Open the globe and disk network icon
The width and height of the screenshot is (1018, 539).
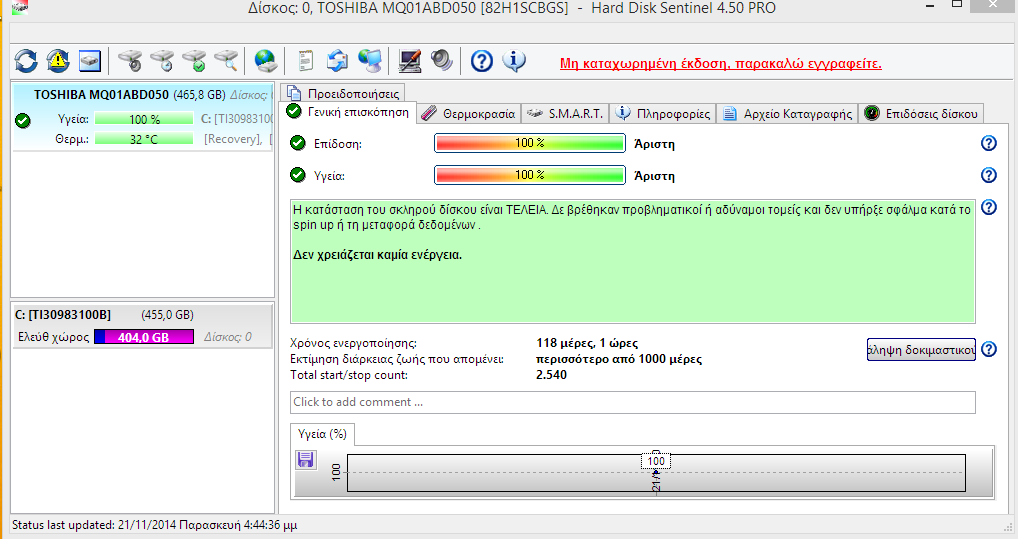click(265, 61)
